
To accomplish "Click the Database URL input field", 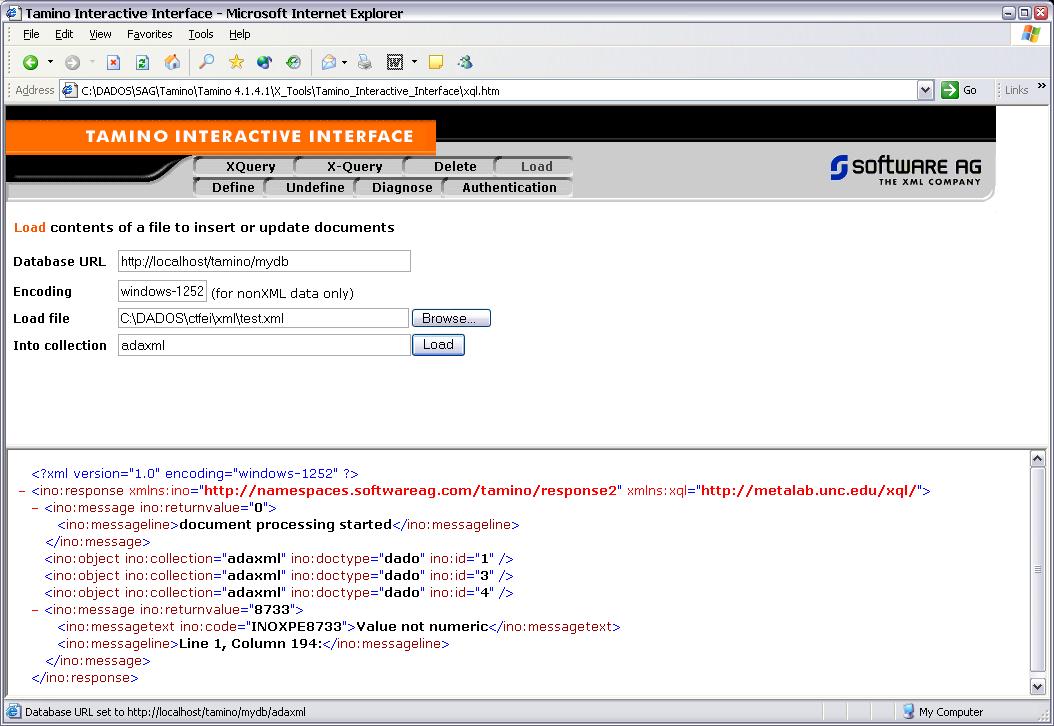I will [264, 261].
